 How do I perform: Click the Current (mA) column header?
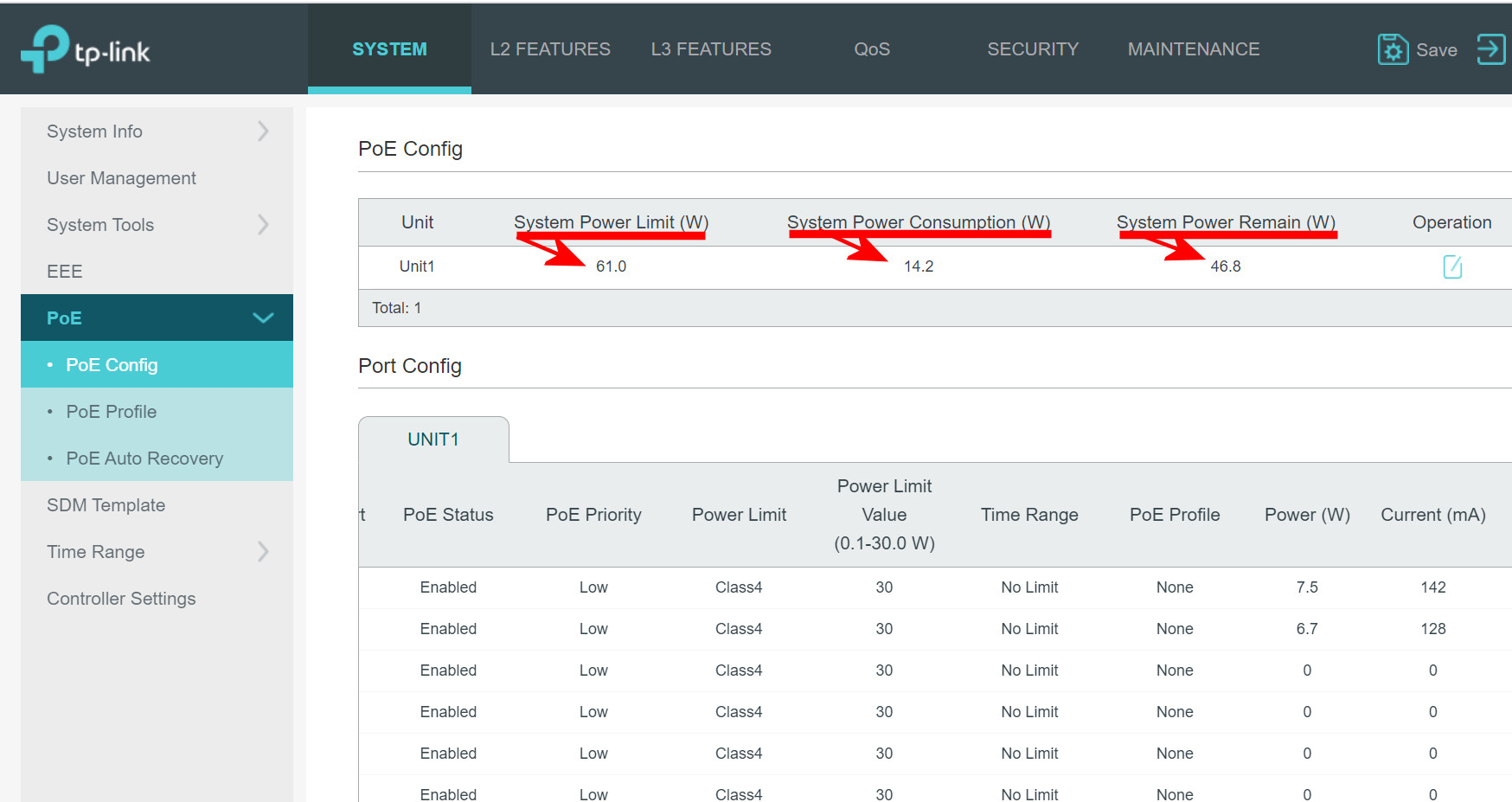click(x=1433, y=515)
